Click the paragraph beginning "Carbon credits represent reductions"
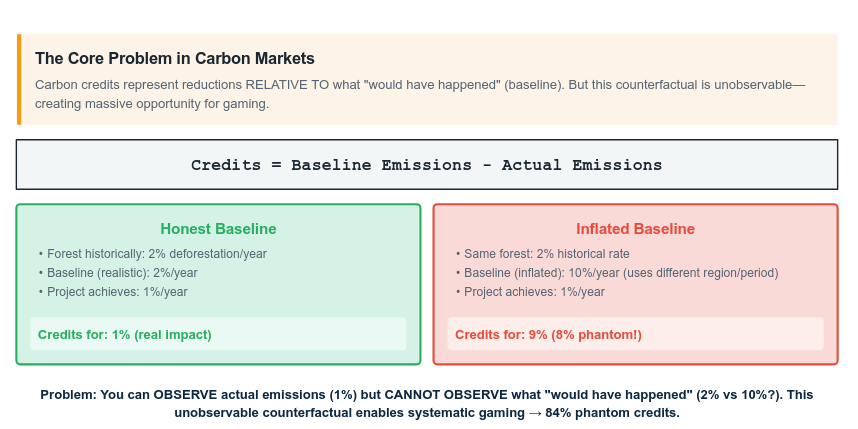 pos(419,94)
